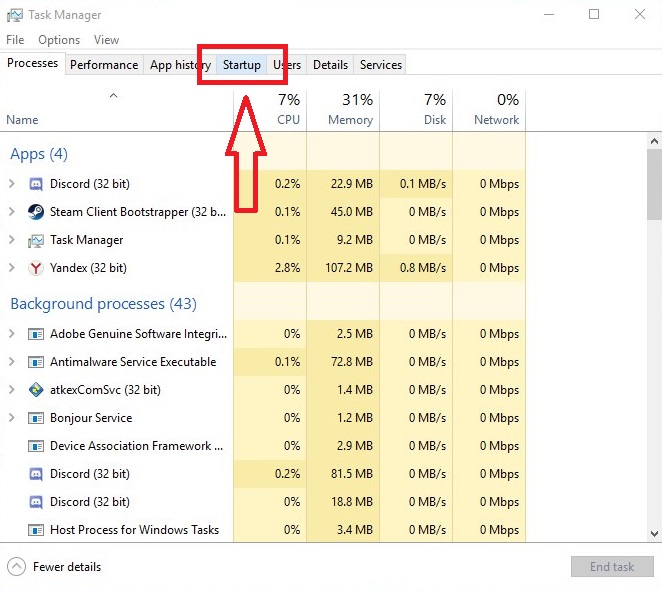Click the Task Manager row icon under Apps
The image size is (662, 591).
pyautogui.click(x=36, y=241)
